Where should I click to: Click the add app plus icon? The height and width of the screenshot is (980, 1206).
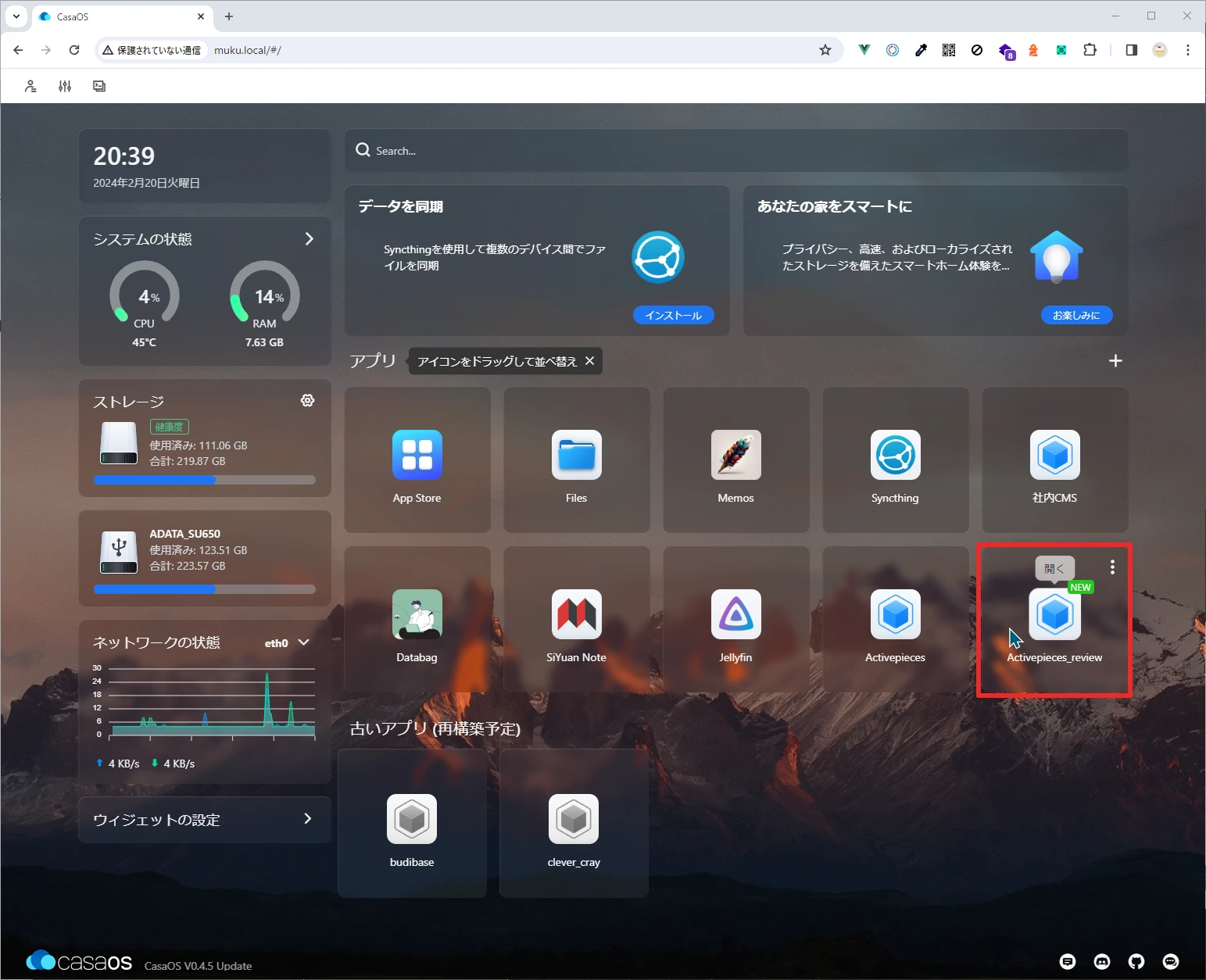(1115, 360)
